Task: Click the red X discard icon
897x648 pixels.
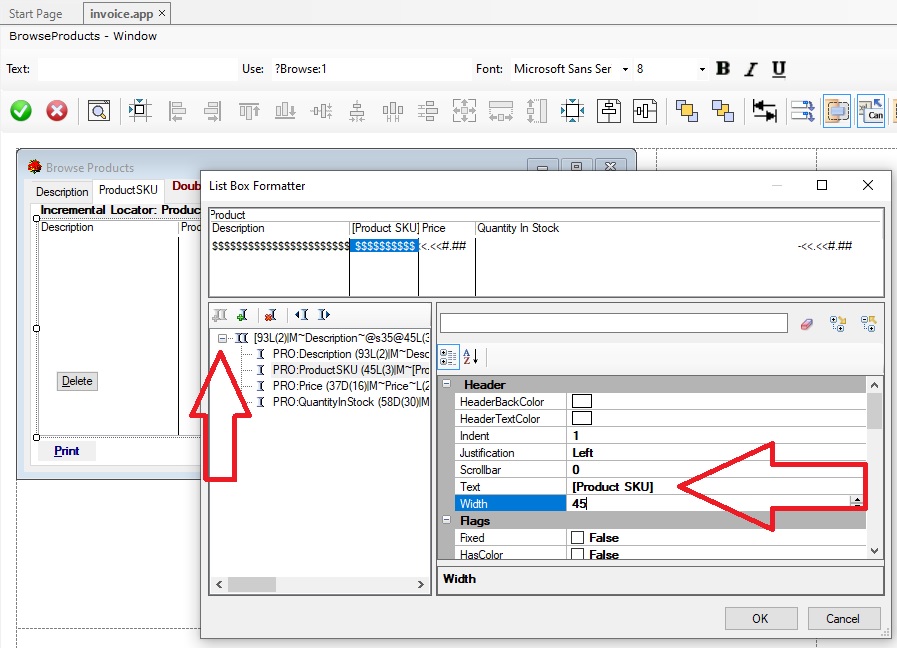Action: [x=57, y=111]
